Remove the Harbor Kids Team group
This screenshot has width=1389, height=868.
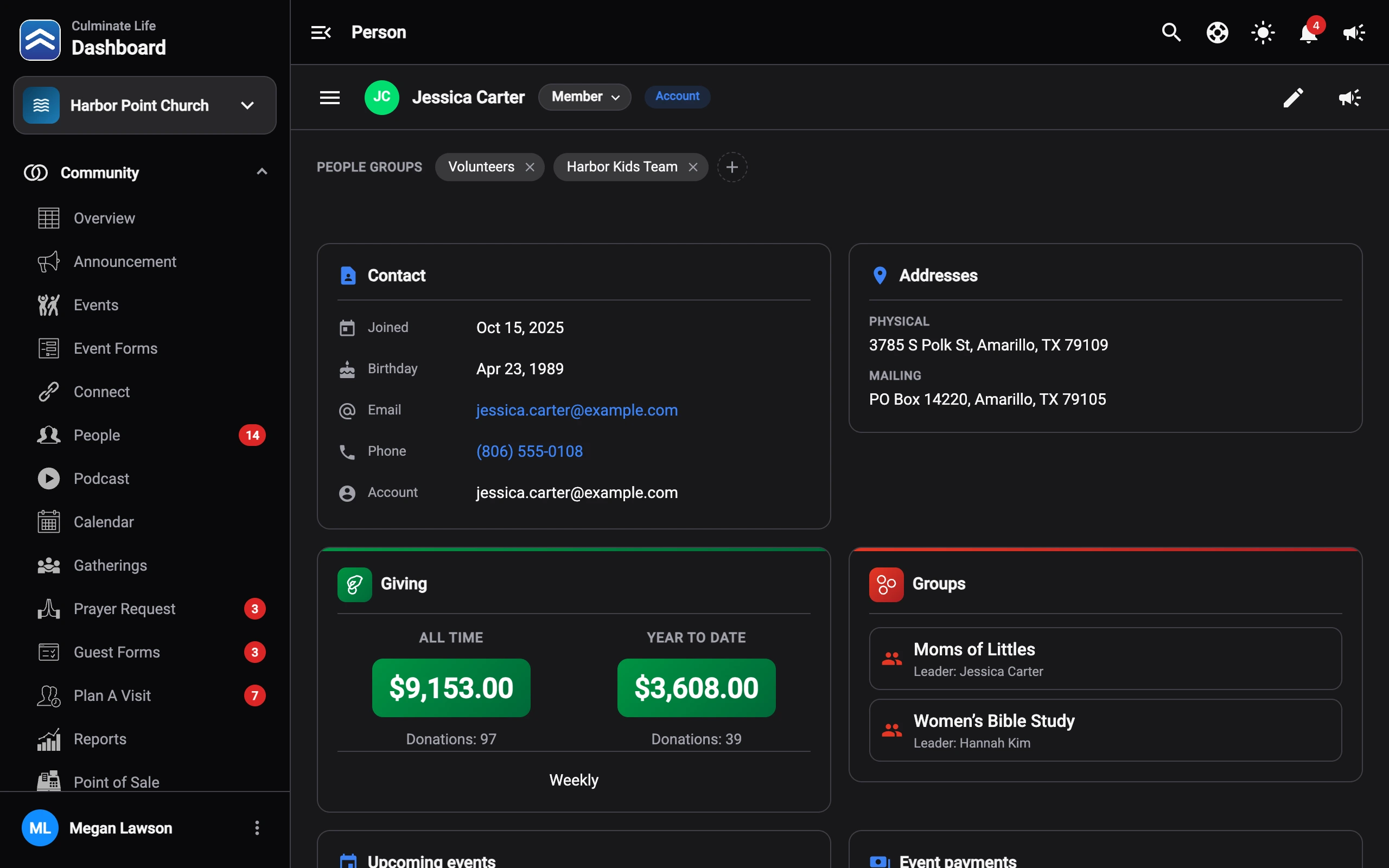[x=693, y=167]
